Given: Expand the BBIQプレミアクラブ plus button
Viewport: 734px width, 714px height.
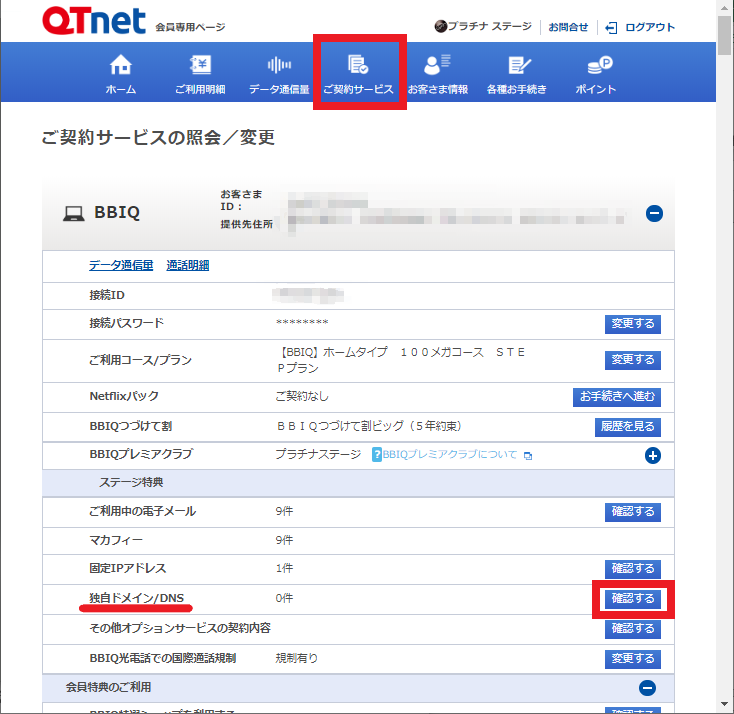Looking at the screenshot, I should pyautogui.click(x=653, y=456).
